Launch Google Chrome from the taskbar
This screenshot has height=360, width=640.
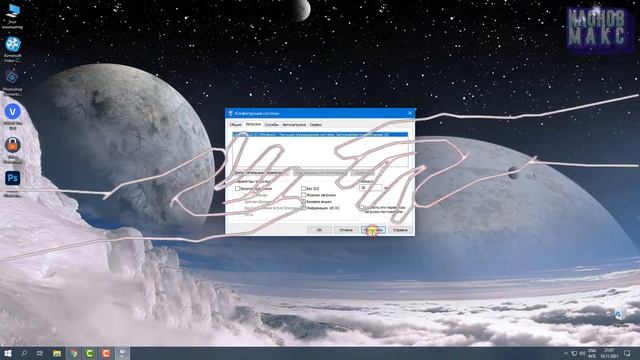point(73,353)
